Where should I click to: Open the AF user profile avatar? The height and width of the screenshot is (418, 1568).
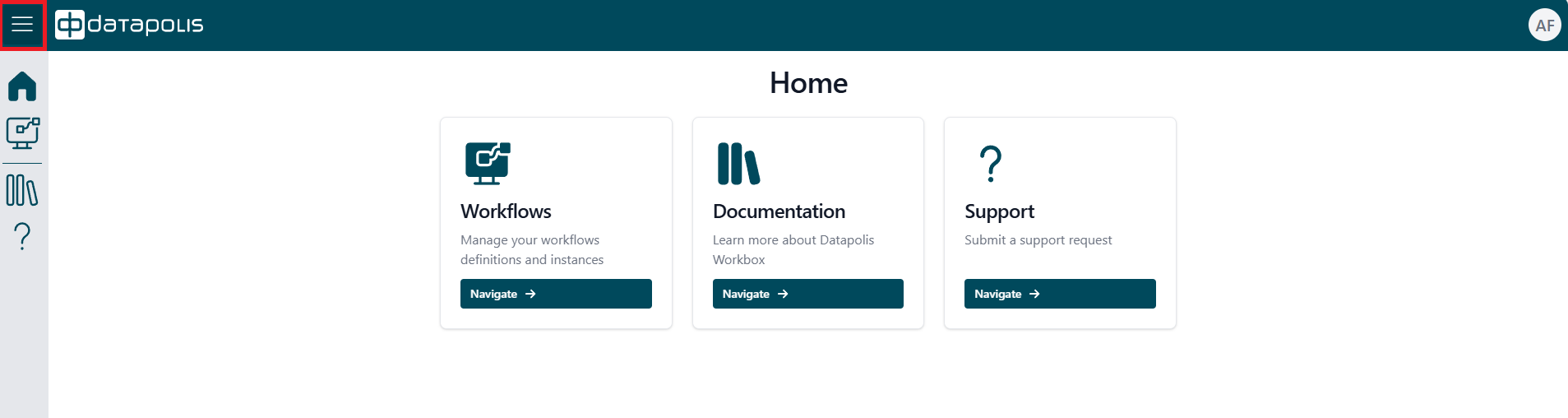pos(1544,25)
